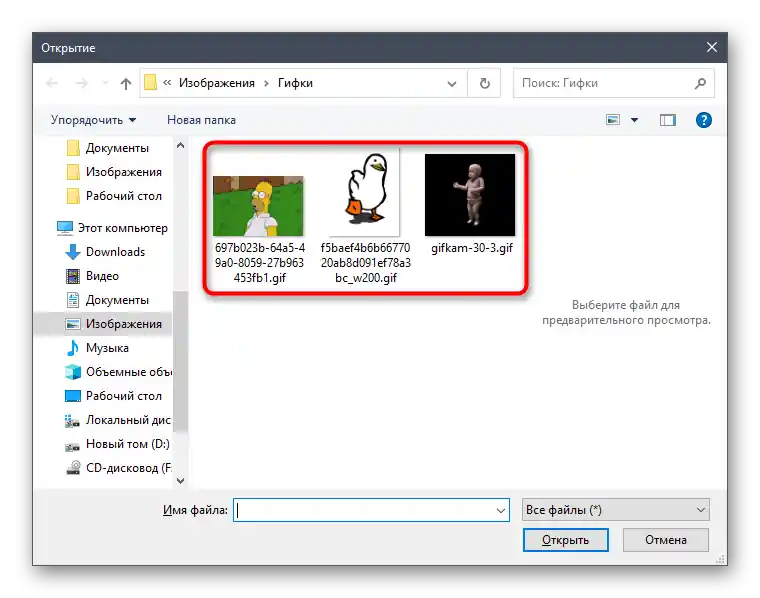Click the Музыка note icon
This screenshot has height=598, width=760.
73,347
